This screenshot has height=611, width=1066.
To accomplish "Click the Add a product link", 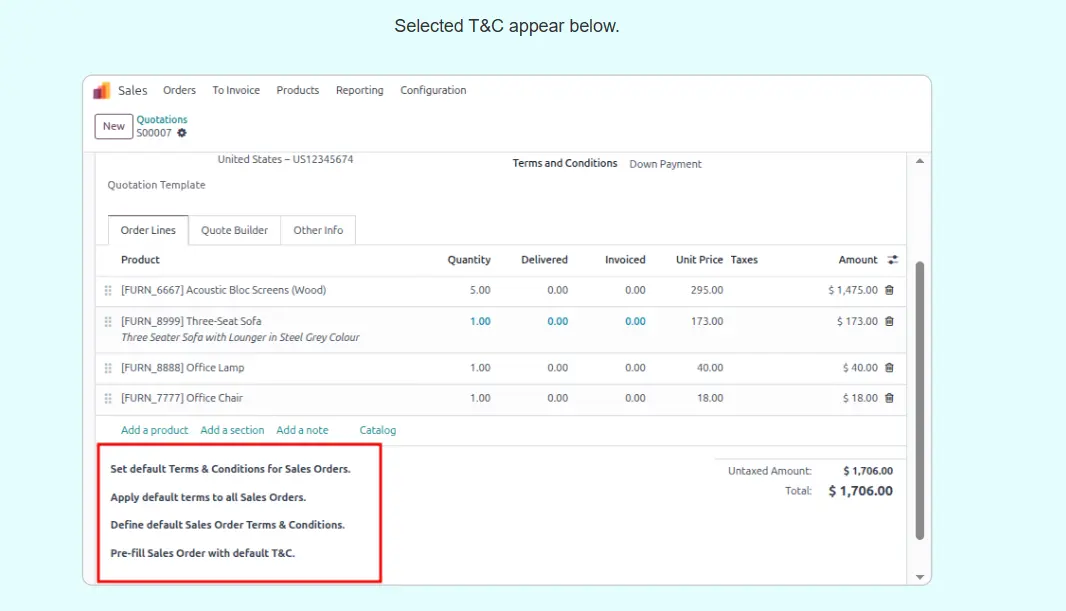I will [x=155, y=430].
